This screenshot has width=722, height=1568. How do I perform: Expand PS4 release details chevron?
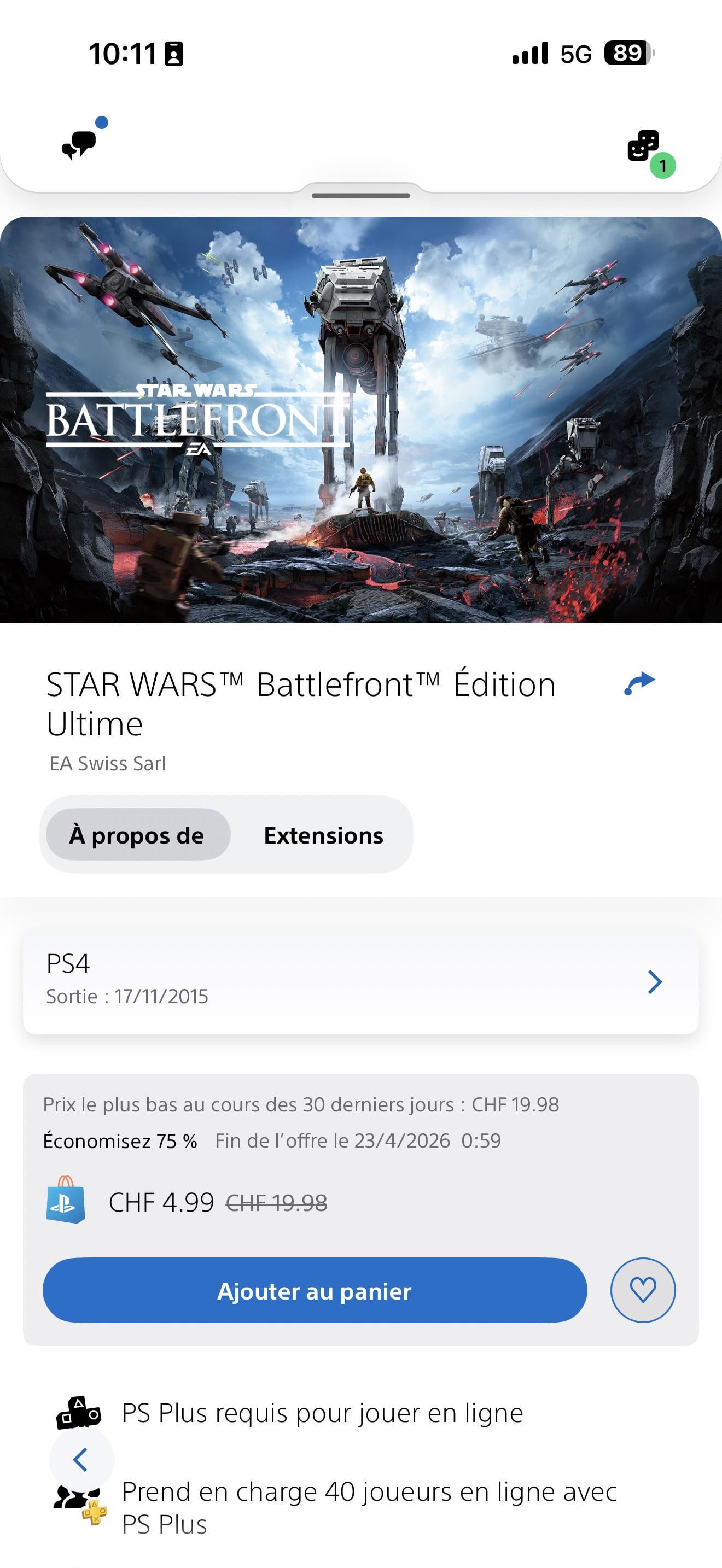654,982
